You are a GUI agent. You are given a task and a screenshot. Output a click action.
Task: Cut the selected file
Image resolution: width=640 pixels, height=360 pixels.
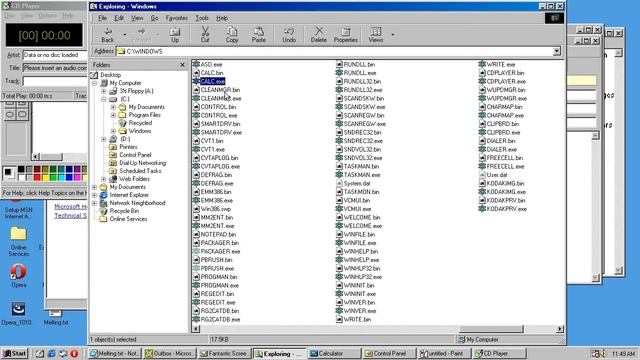(205, 35)
